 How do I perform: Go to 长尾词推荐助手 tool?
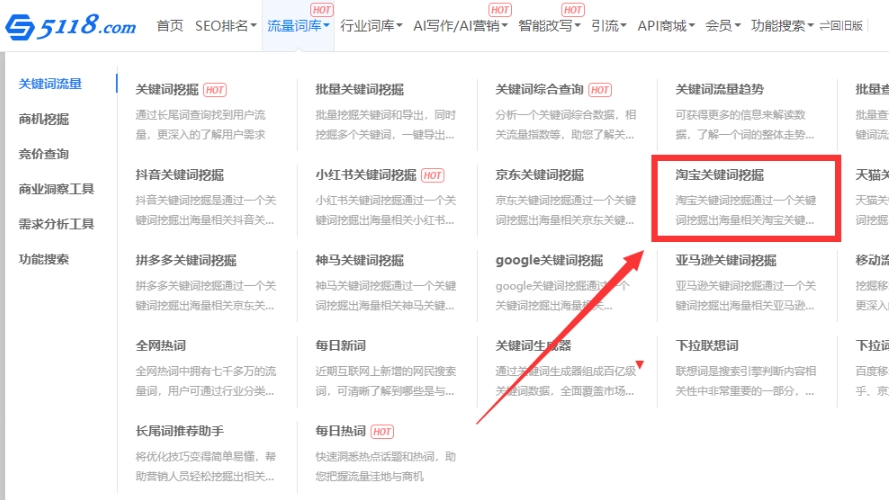180,431
